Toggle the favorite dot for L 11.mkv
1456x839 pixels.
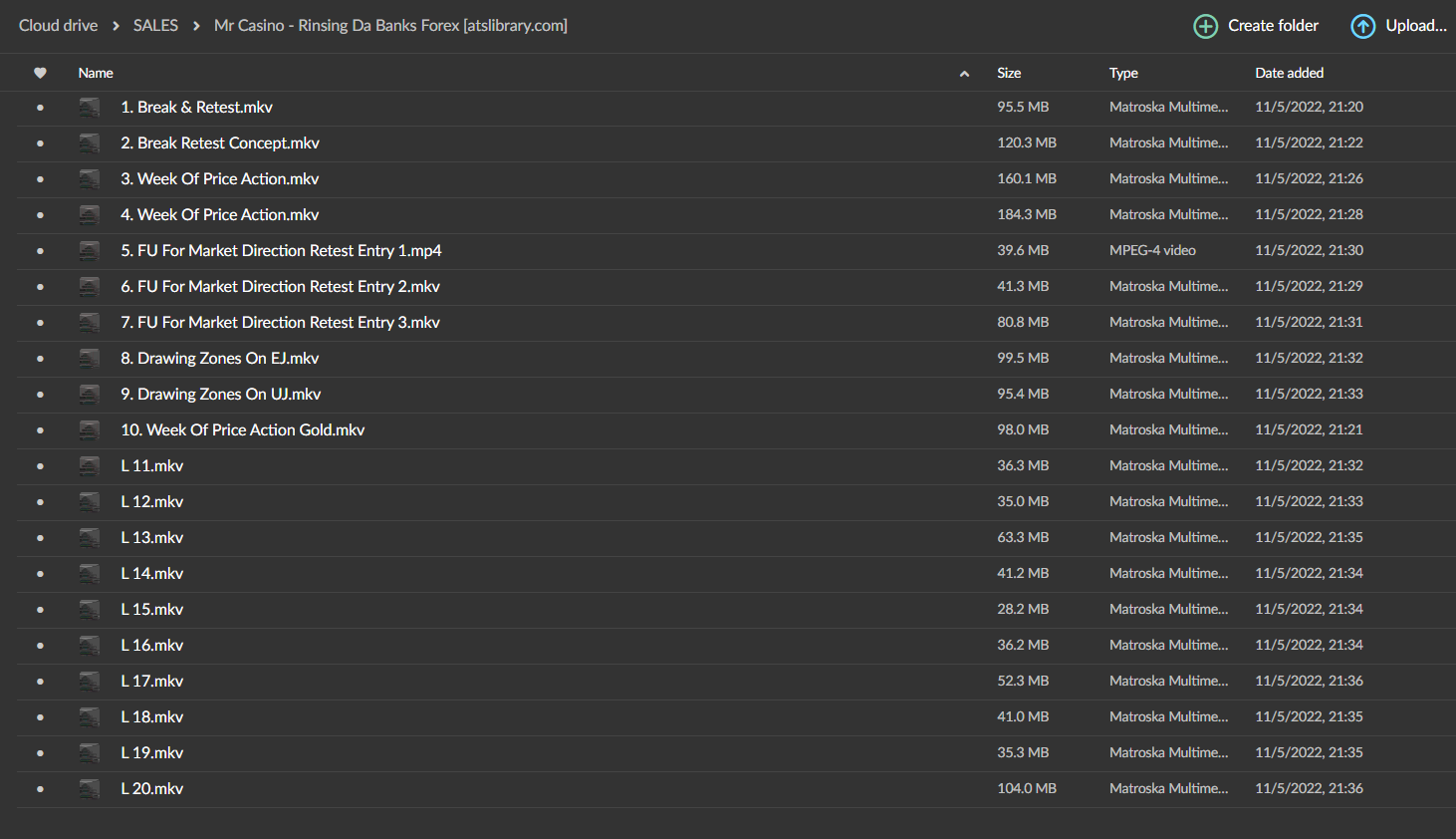40,466
